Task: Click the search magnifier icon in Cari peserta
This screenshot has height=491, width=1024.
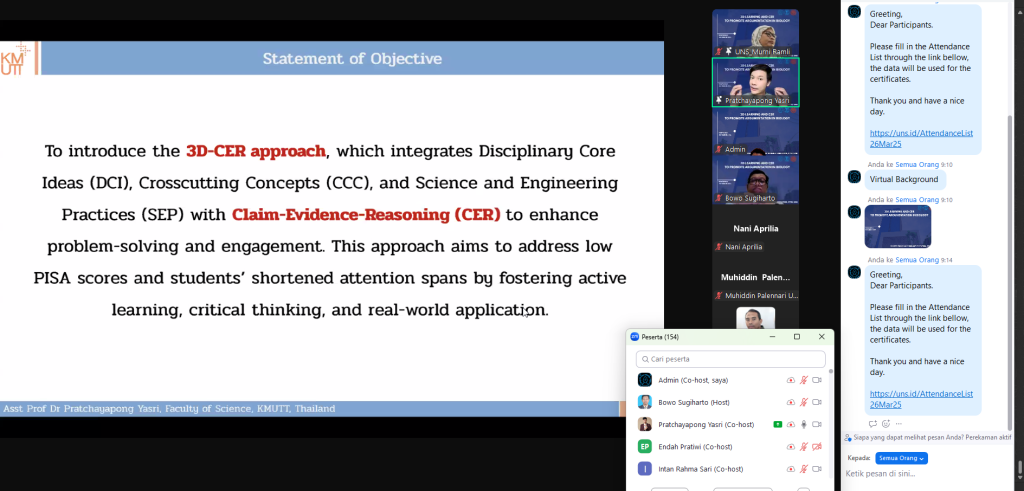Action: (645, 359)
